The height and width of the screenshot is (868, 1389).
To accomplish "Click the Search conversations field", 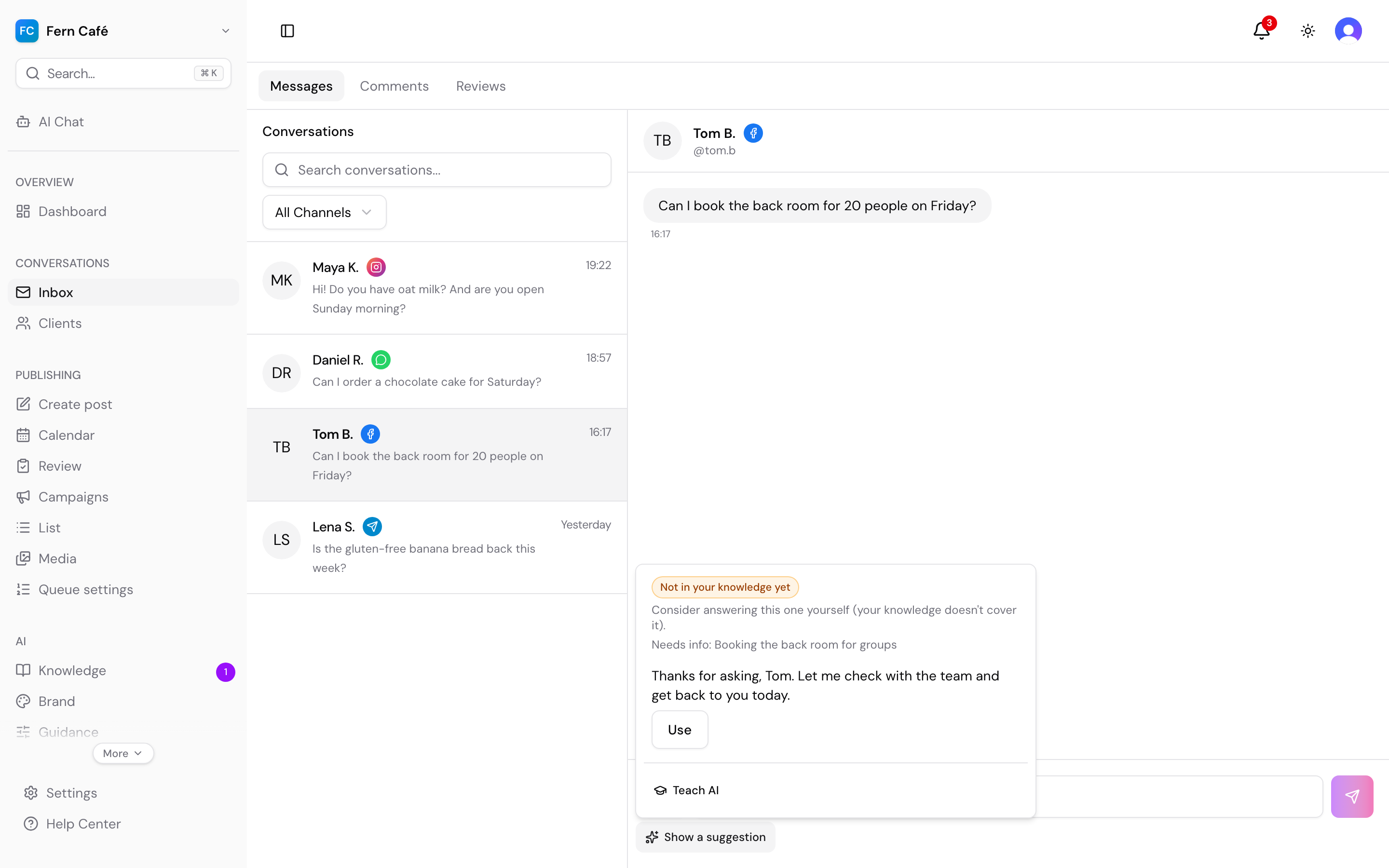I will pyautogui.click(x=437, y=170).
